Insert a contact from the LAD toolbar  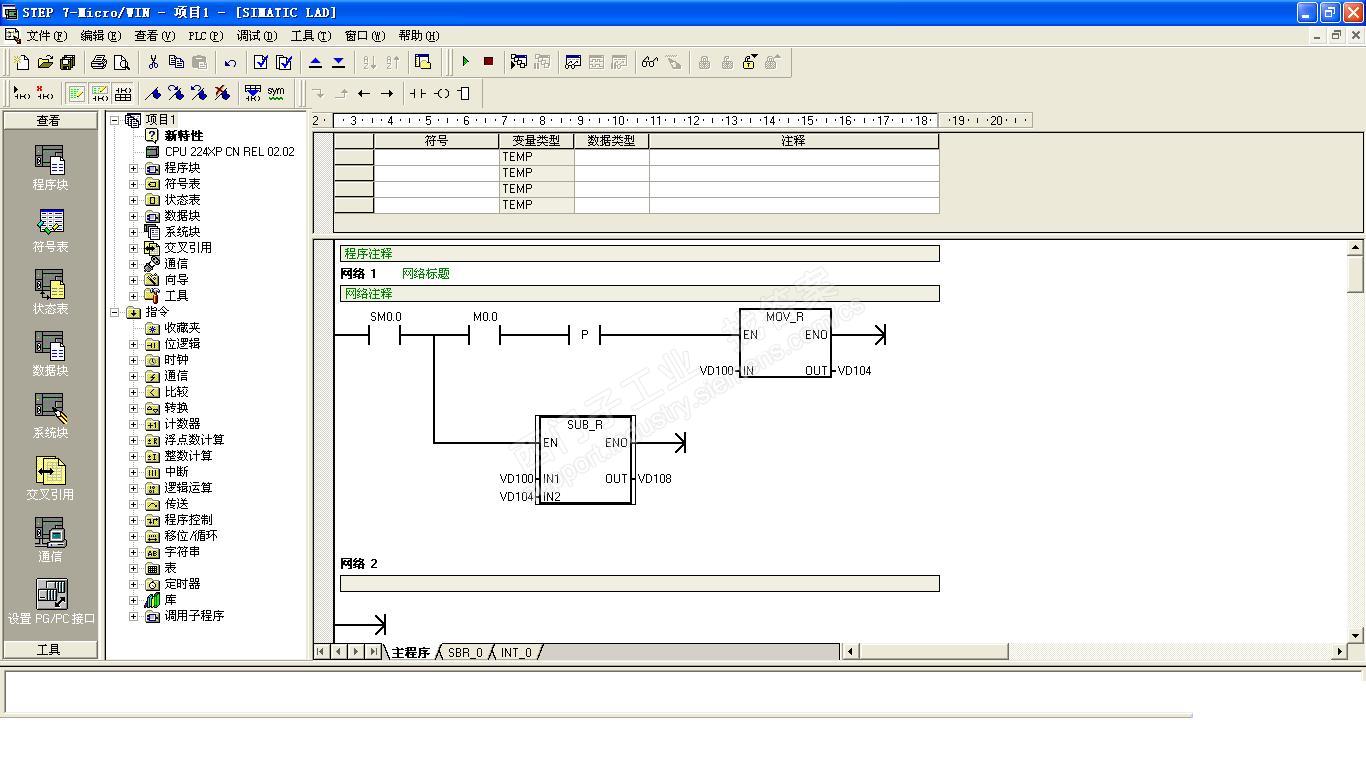click(418, 93)
